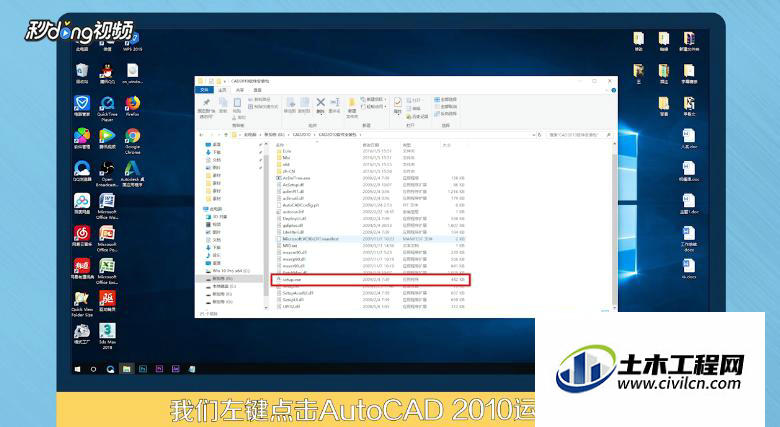Open the Microsoft Office Excel desktop icon
This screenshot has width=780, height=427.
point(107,272)
